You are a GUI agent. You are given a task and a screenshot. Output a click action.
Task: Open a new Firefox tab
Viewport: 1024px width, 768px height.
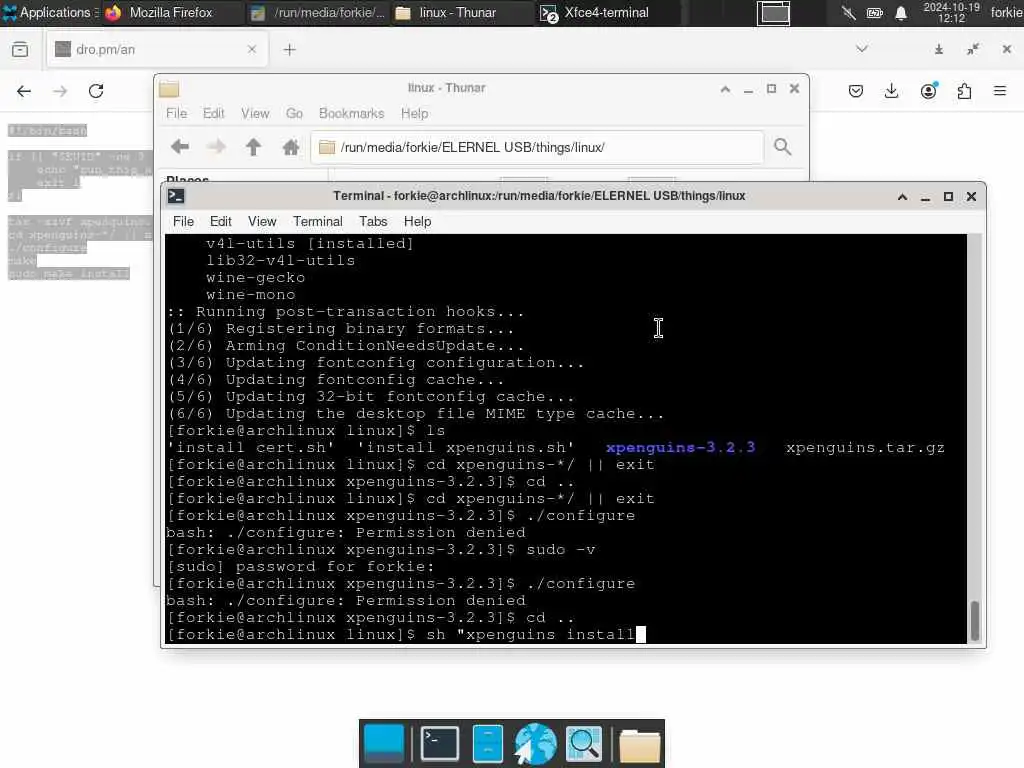[x=289, y=50]
